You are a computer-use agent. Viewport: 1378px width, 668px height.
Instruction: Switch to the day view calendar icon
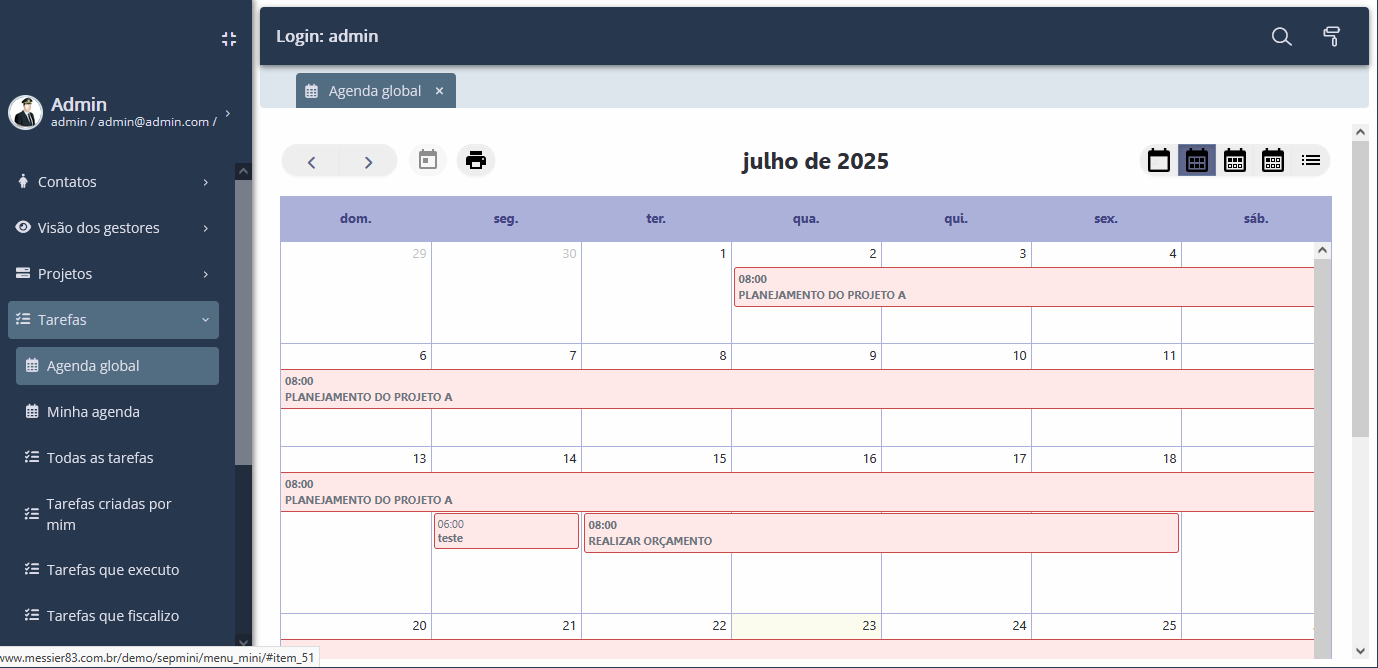tap(1158, 160)
